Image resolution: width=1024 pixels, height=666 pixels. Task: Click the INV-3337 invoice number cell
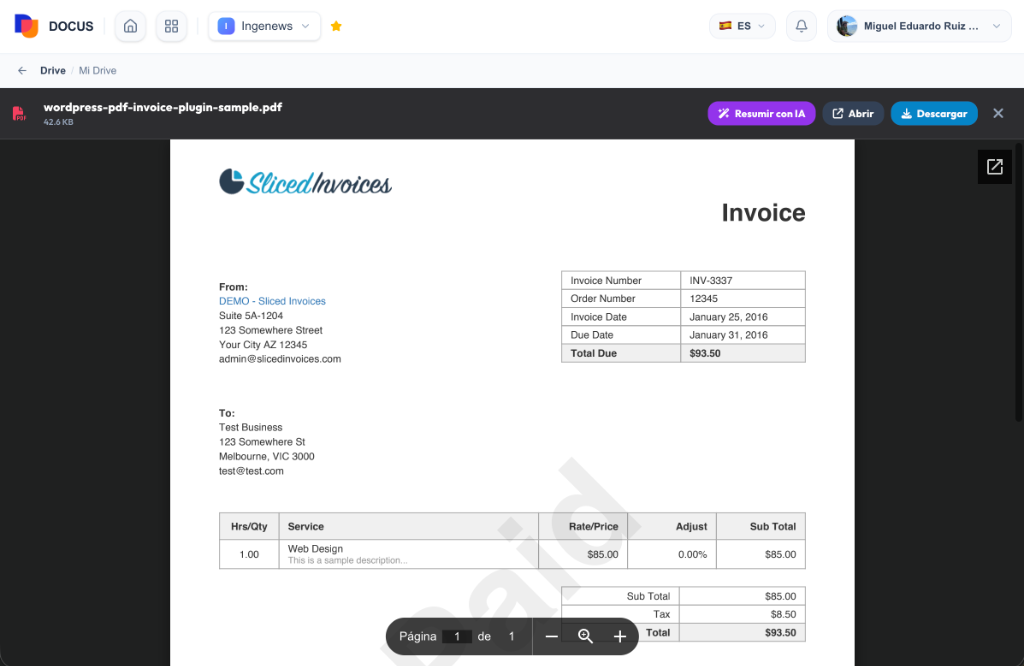[743, 280]
